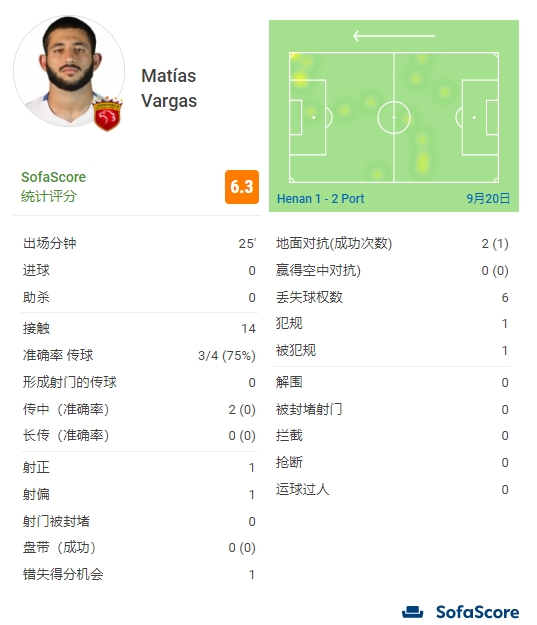The image size is (537, 625).
Task: Click the Matías Vargas player name
Action: 169,88
